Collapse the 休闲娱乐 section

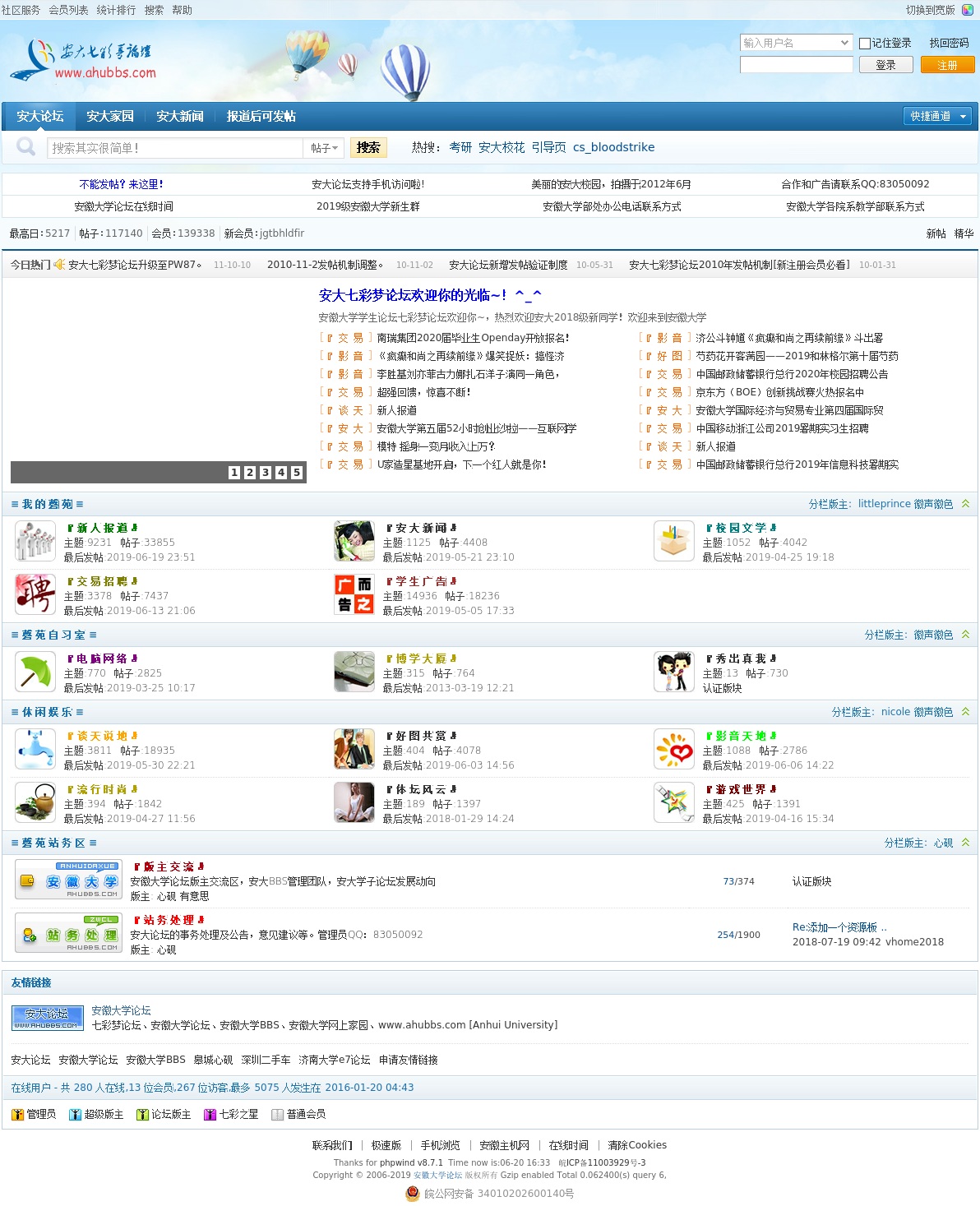tap(965, 712)
